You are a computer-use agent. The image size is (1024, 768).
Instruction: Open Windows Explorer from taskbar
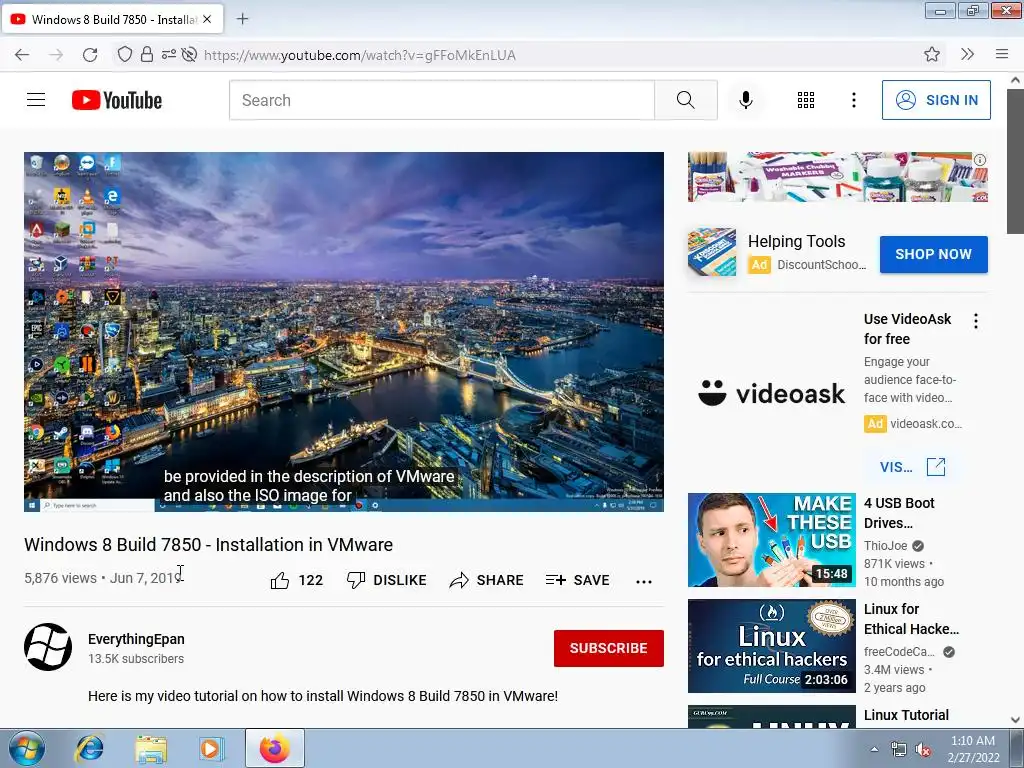pyautogui.click(x=151, y=748)
